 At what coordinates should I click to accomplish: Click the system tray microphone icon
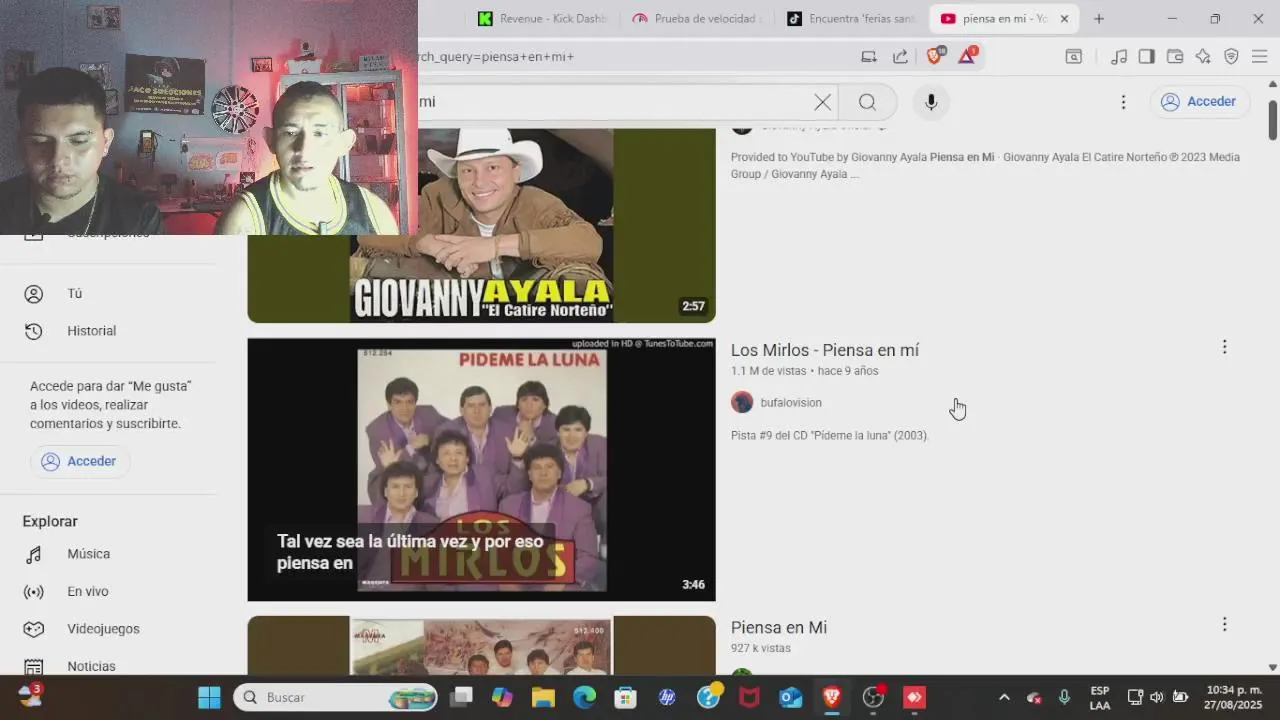(x=1065, y=697)
